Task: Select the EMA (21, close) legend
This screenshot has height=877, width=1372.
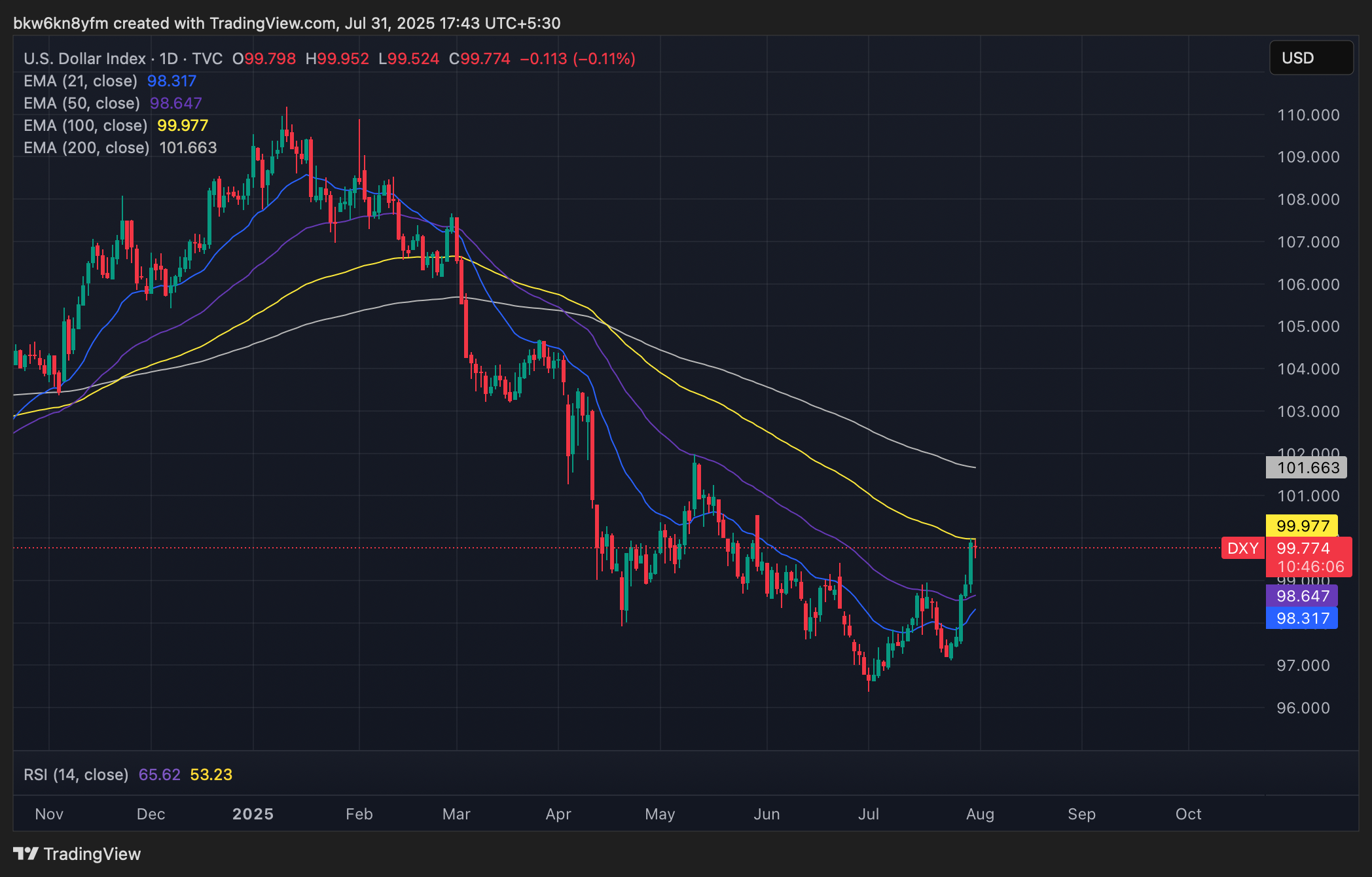Action: [x=81, y=81]
